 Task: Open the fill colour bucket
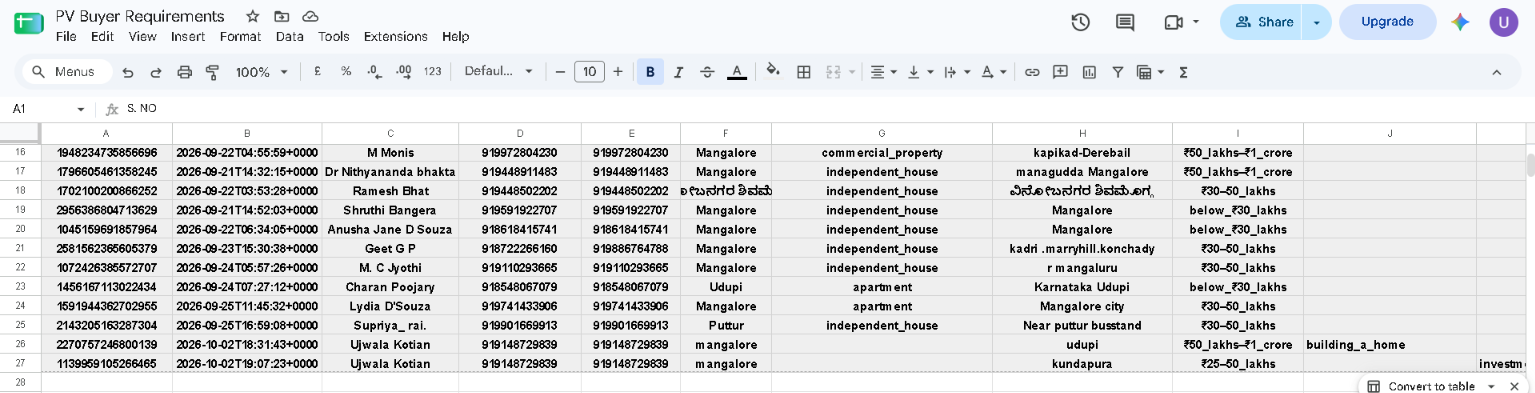(x=772, y=72)
